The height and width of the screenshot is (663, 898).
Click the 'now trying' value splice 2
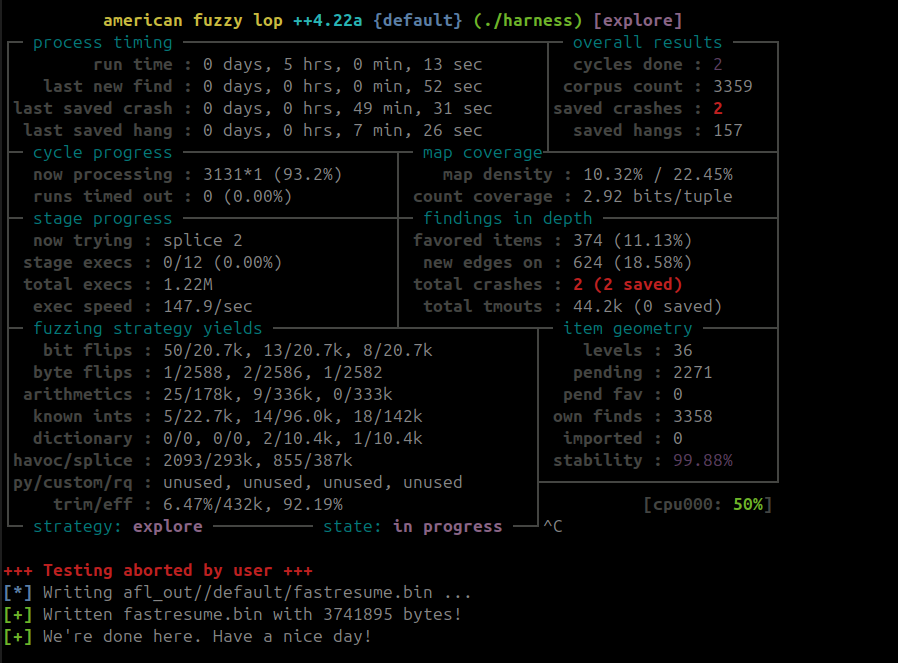point(203,240)
